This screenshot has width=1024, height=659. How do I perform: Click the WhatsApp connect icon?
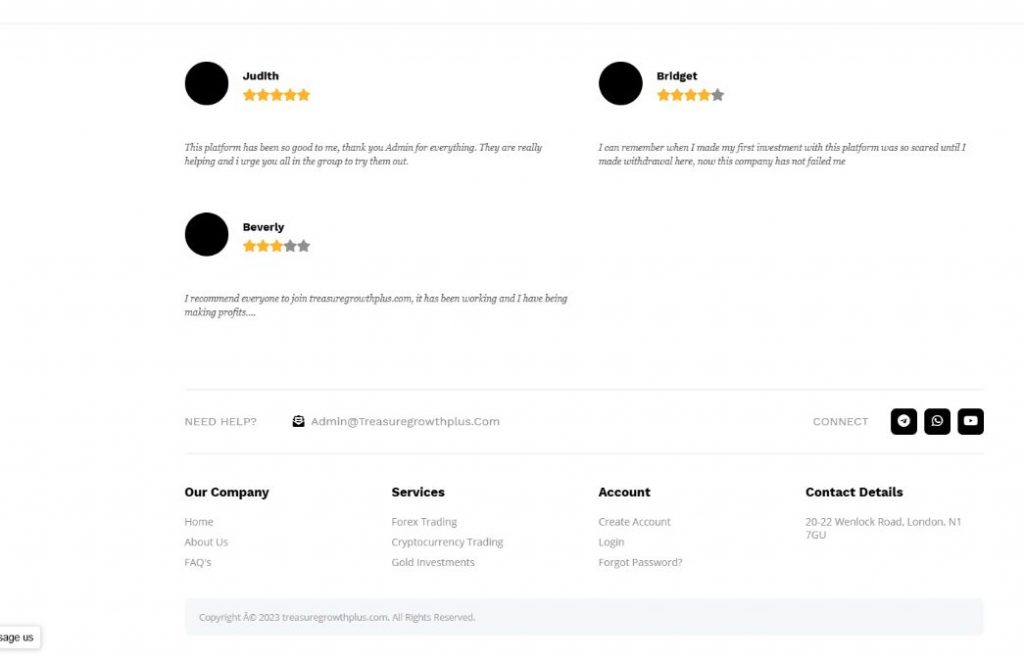pos(937,421)
